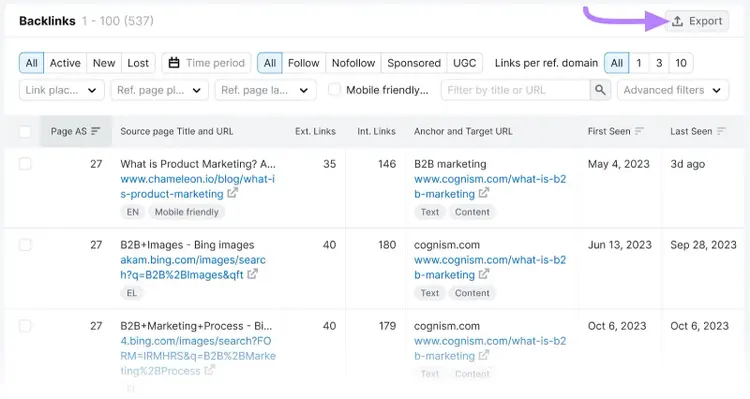Screen dimensions: 750x399
Task: Click the Text tag in first row
Action: (x=430, y=212)
